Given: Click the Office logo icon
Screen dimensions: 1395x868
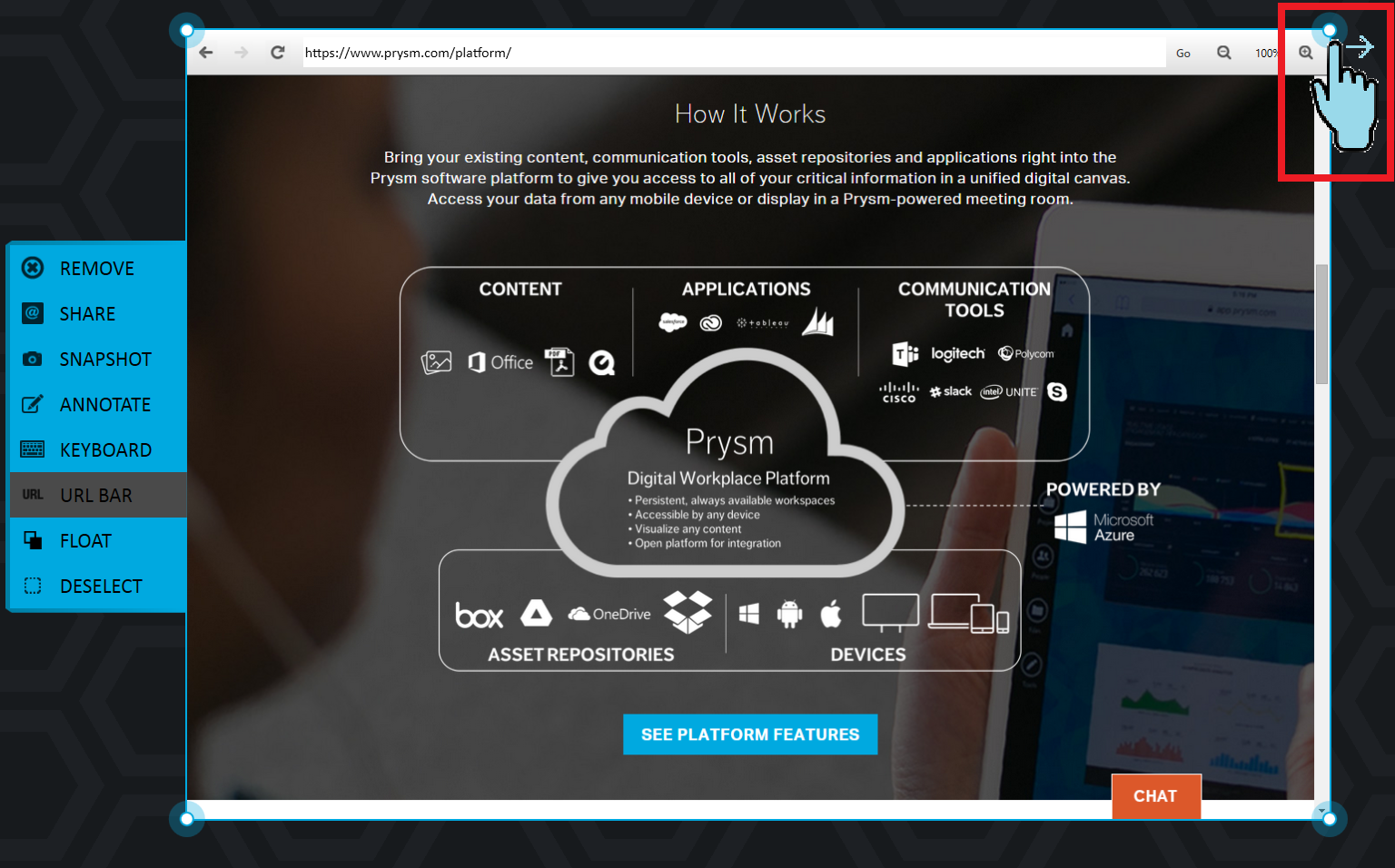Looking at the screenshot, I should click(500, 362).
